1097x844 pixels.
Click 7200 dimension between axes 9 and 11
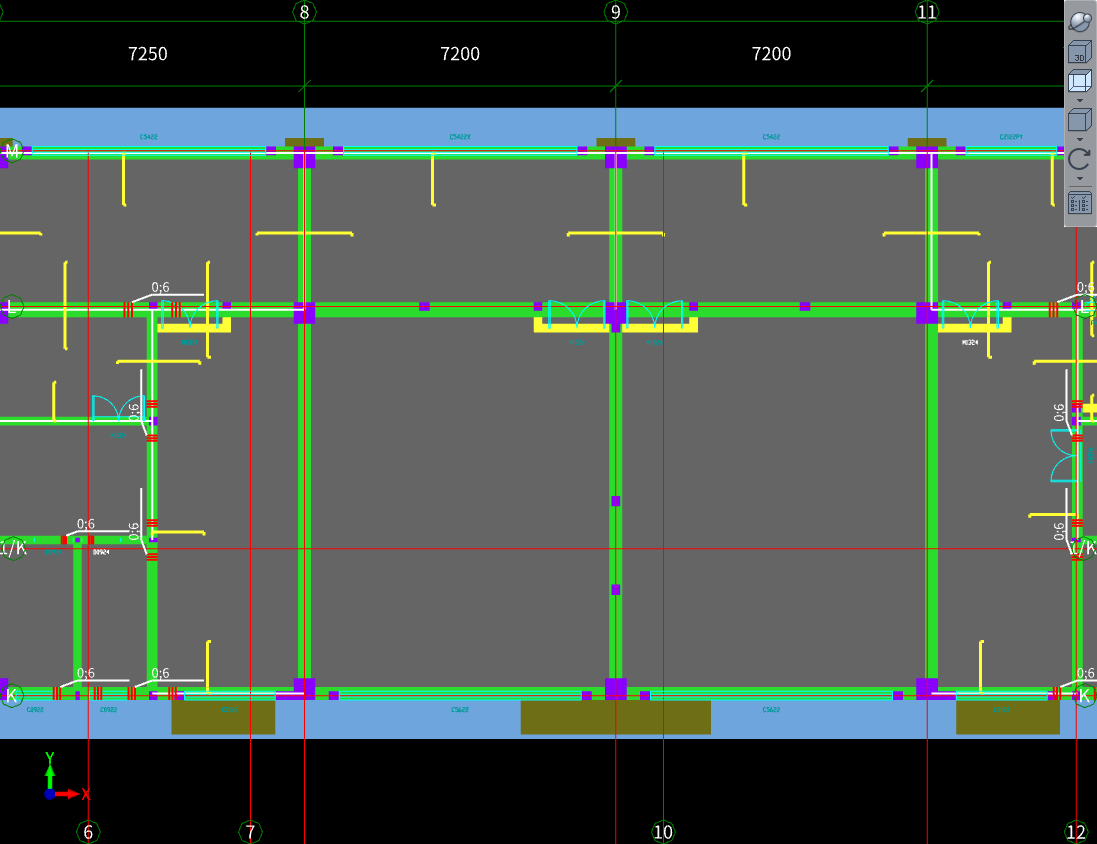tap(771, 54)
